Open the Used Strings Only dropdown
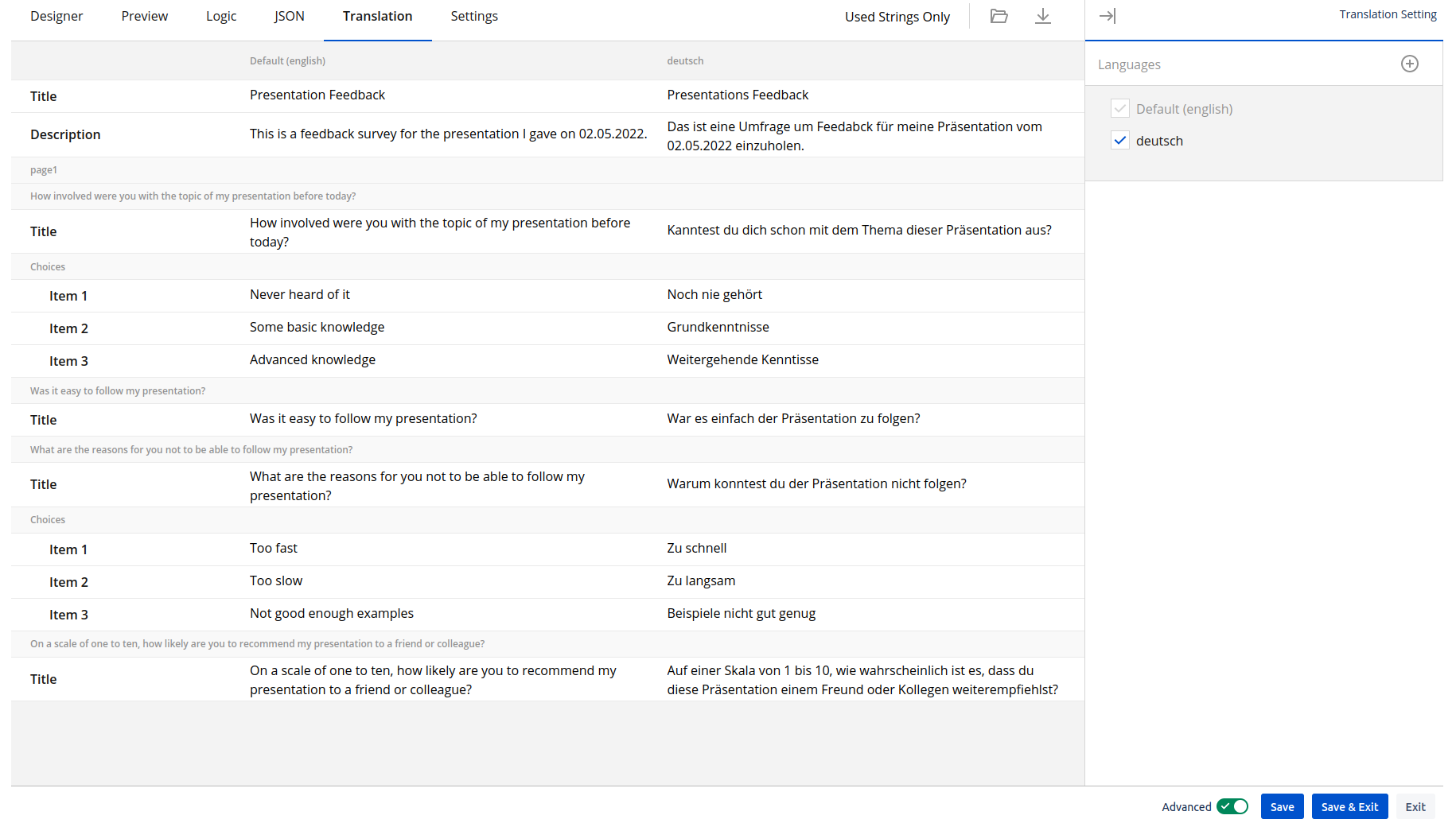The width and height of the screenshot is (1456, 823). pyautogui.click(x=897, y=17)
